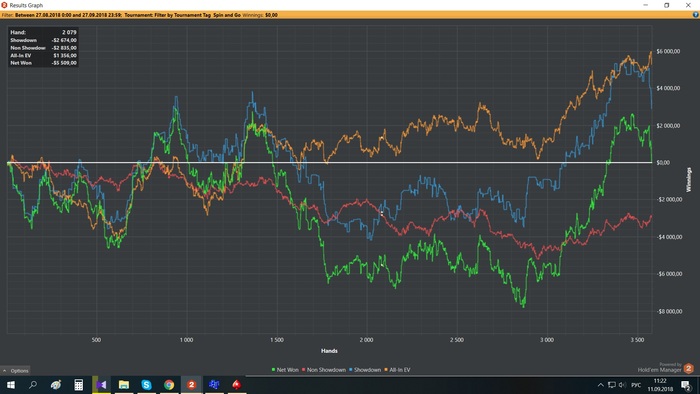
Task: Open Google Chrome from the taskbar
Action: [x=169, y=385]
